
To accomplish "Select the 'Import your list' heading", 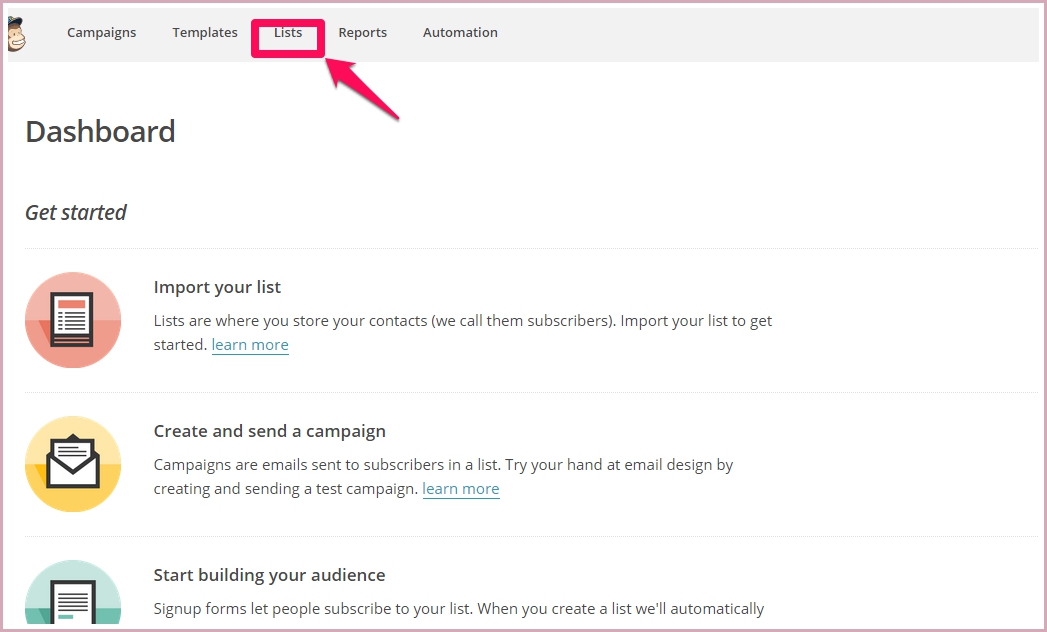I will 217,288.
